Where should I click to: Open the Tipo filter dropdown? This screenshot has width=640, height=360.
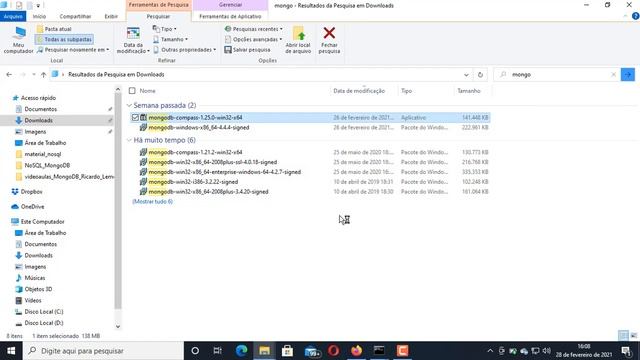point(164,29)
